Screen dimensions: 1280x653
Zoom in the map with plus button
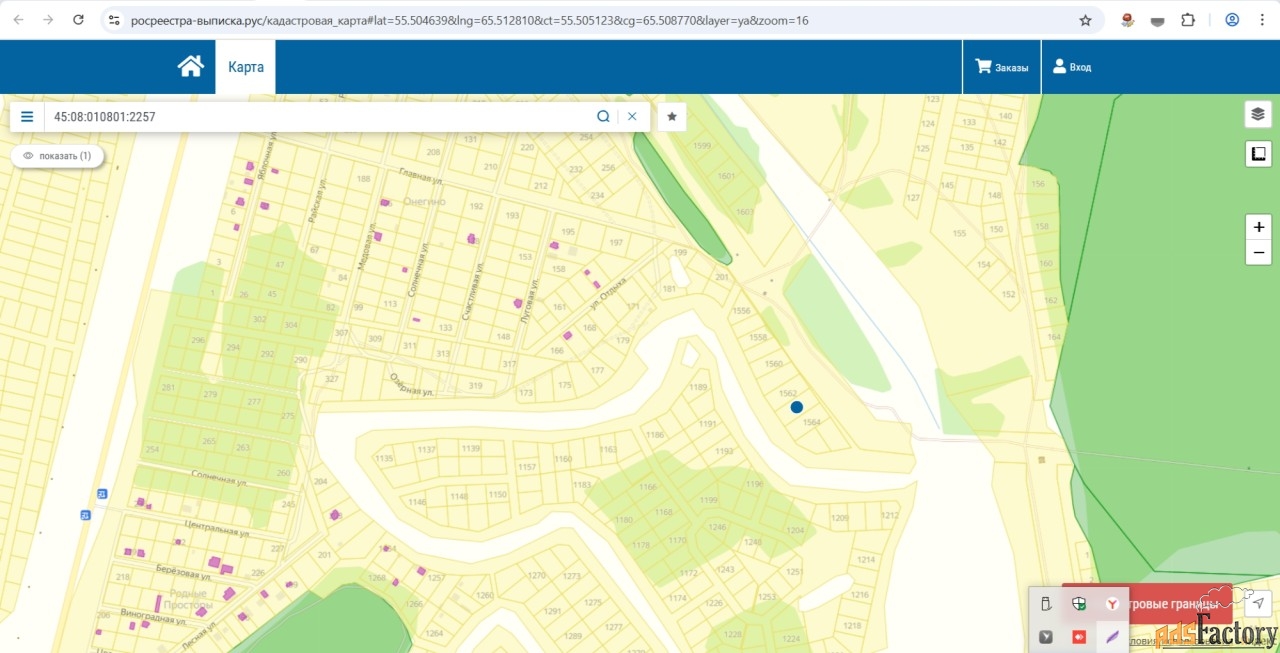[x=1258, y=227]
